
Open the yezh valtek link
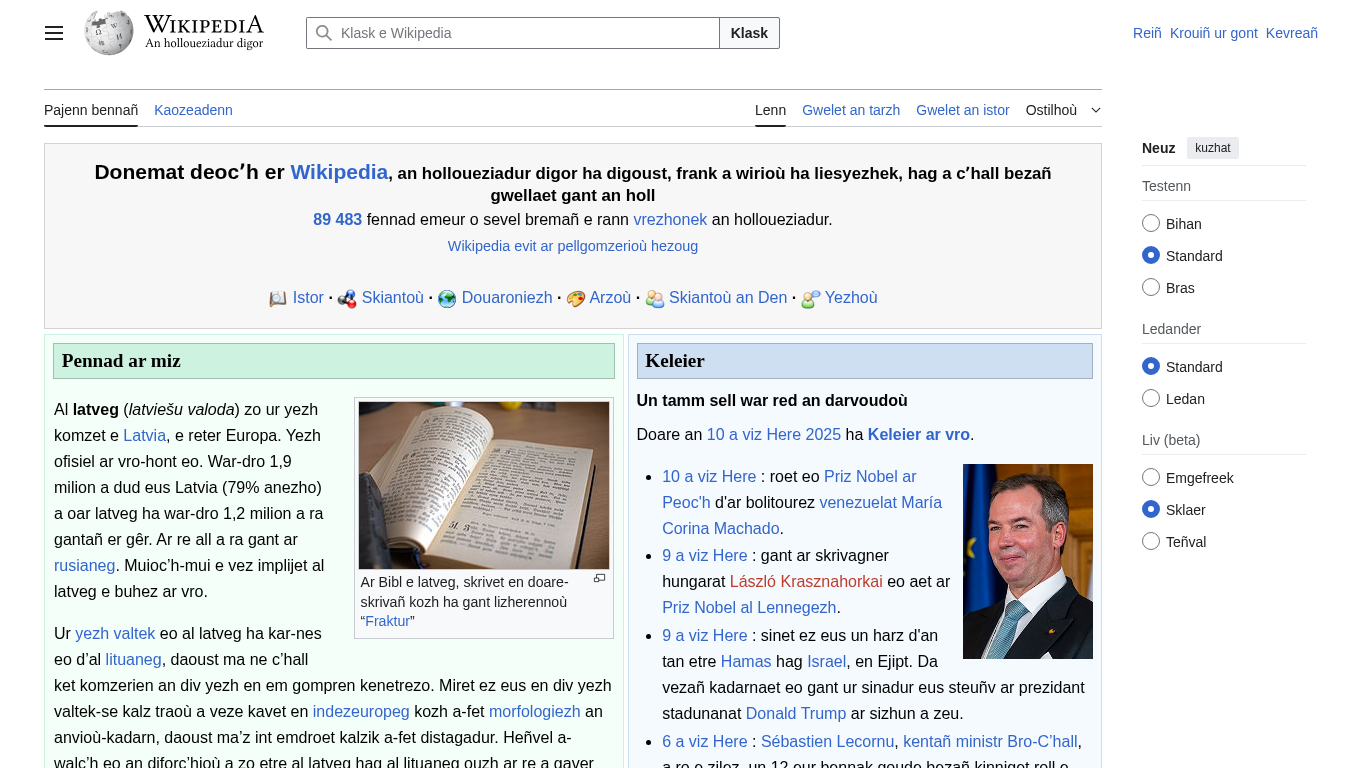click(x=115, y=633)
